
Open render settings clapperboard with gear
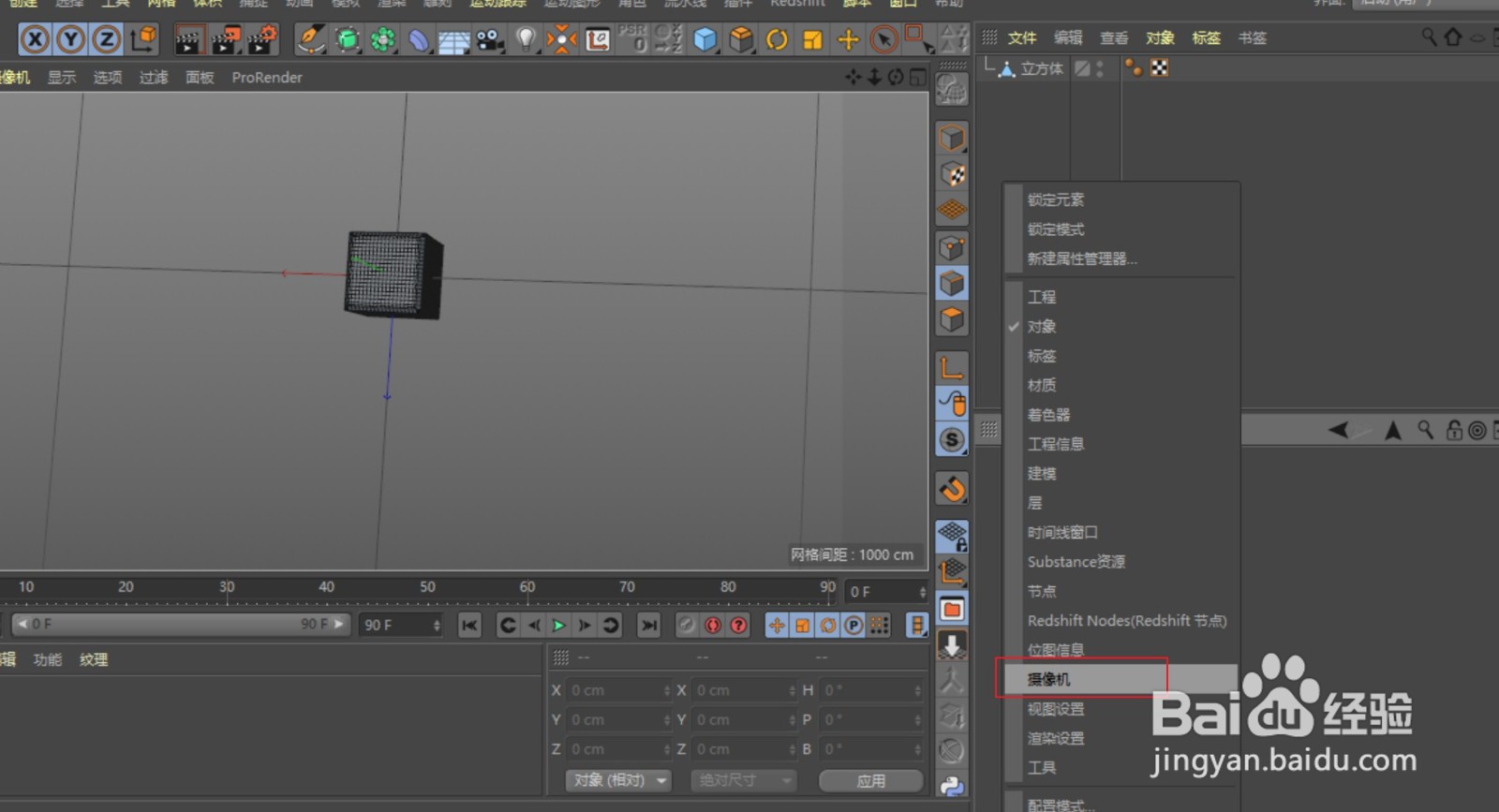262,40
